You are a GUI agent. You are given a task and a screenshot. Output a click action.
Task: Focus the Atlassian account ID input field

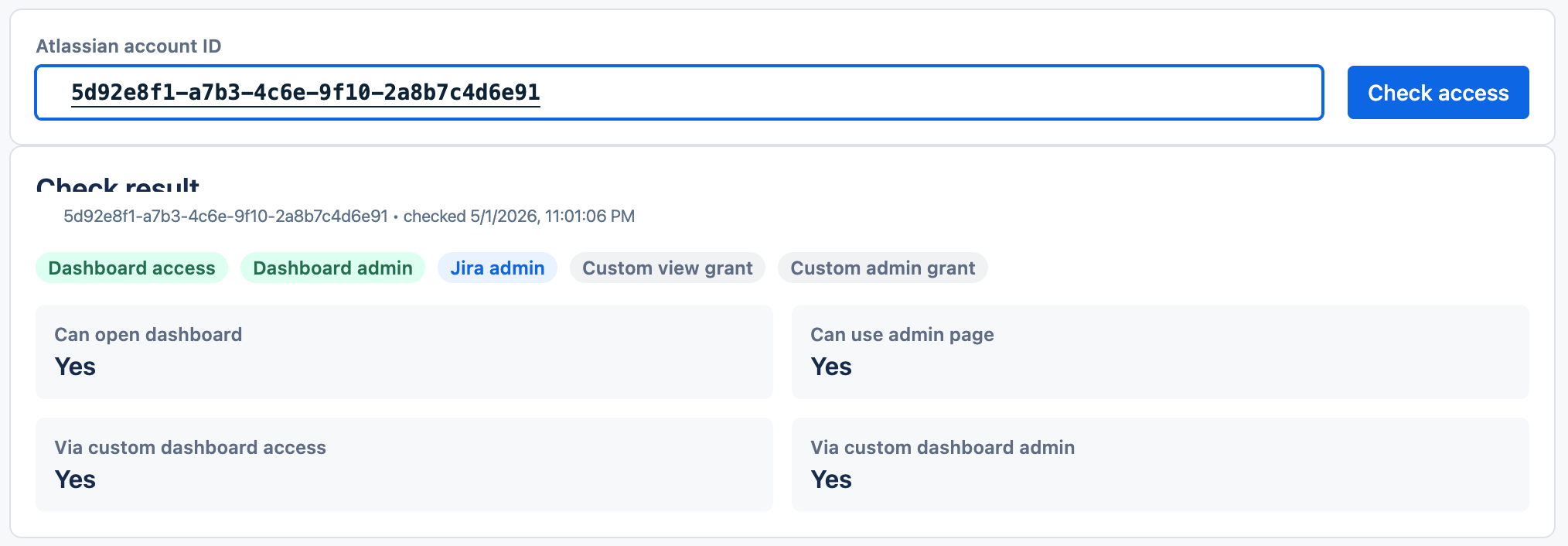pyautogui.click(x=679, y=93)
